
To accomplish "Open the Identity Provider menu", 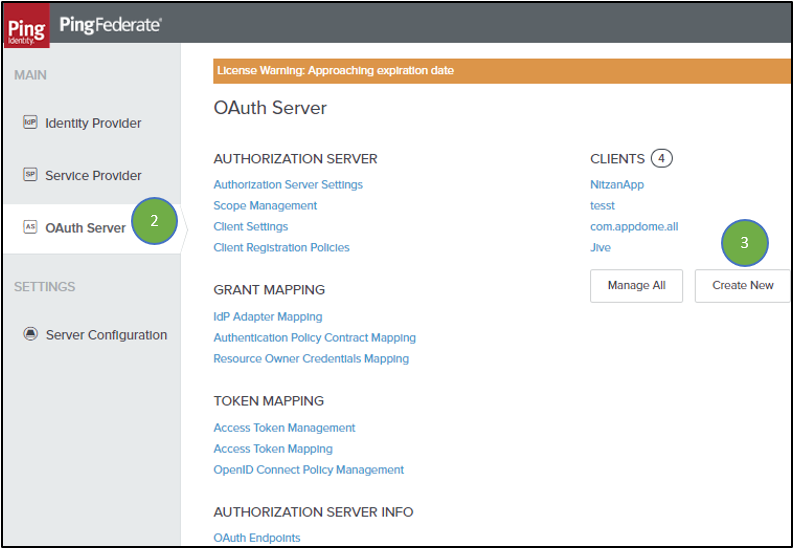I will 93,123.
